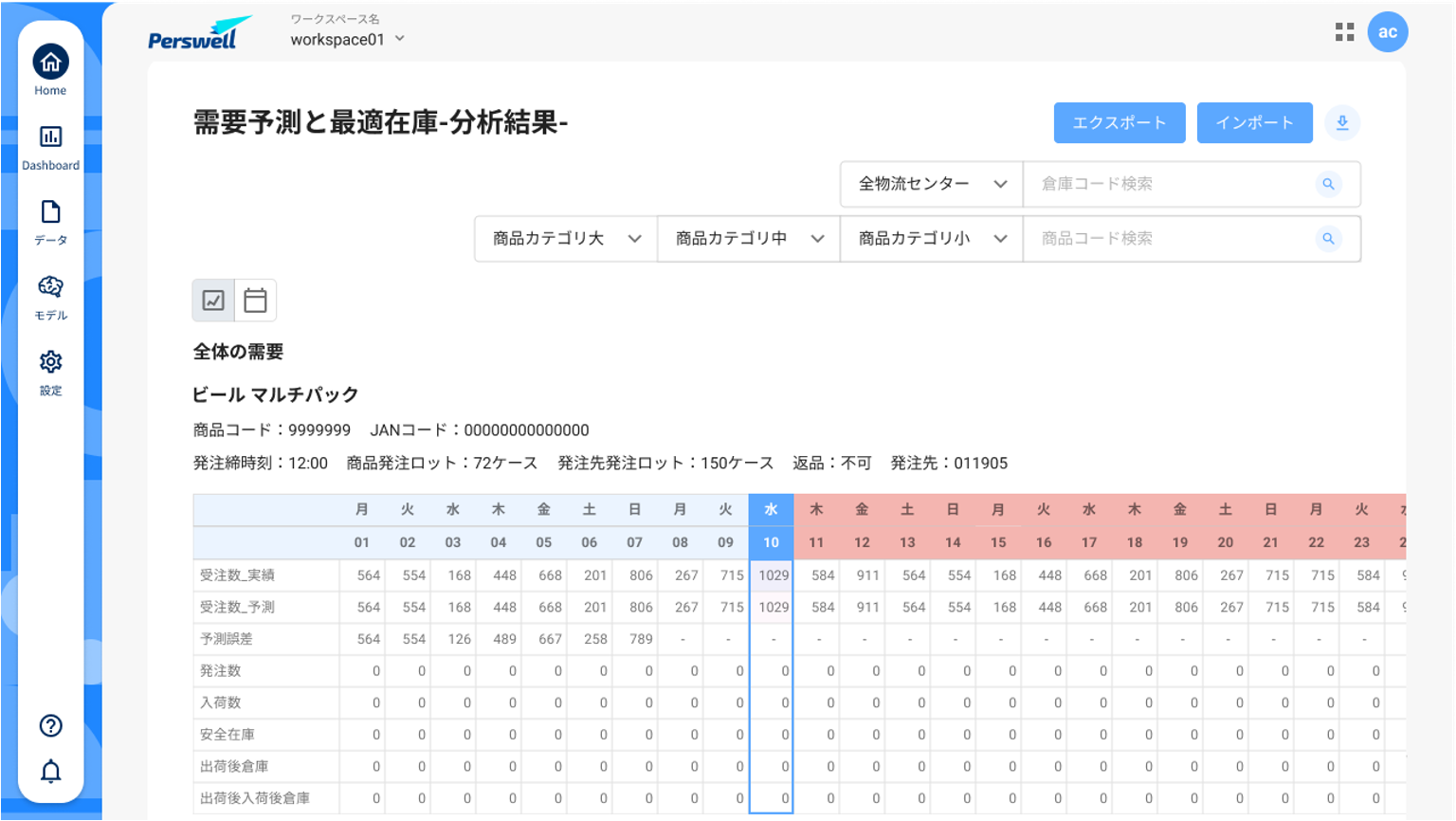Open the 設定 (Settings) section
1456x821 pixels.
click(50, 370)
